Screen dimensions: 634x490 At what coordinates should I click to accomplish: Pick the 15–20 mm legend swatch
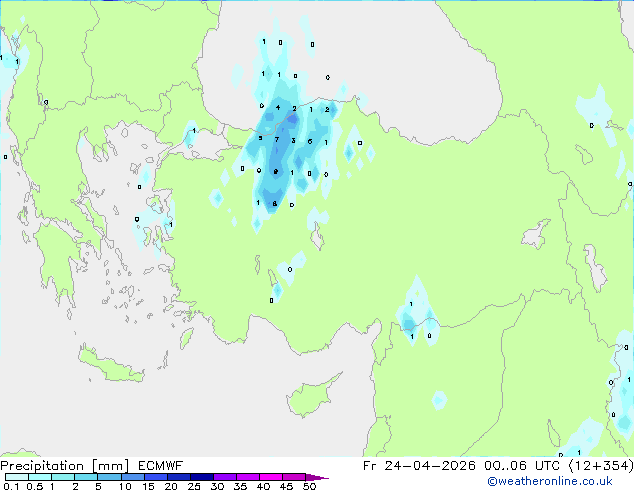[x=155, y=477]
